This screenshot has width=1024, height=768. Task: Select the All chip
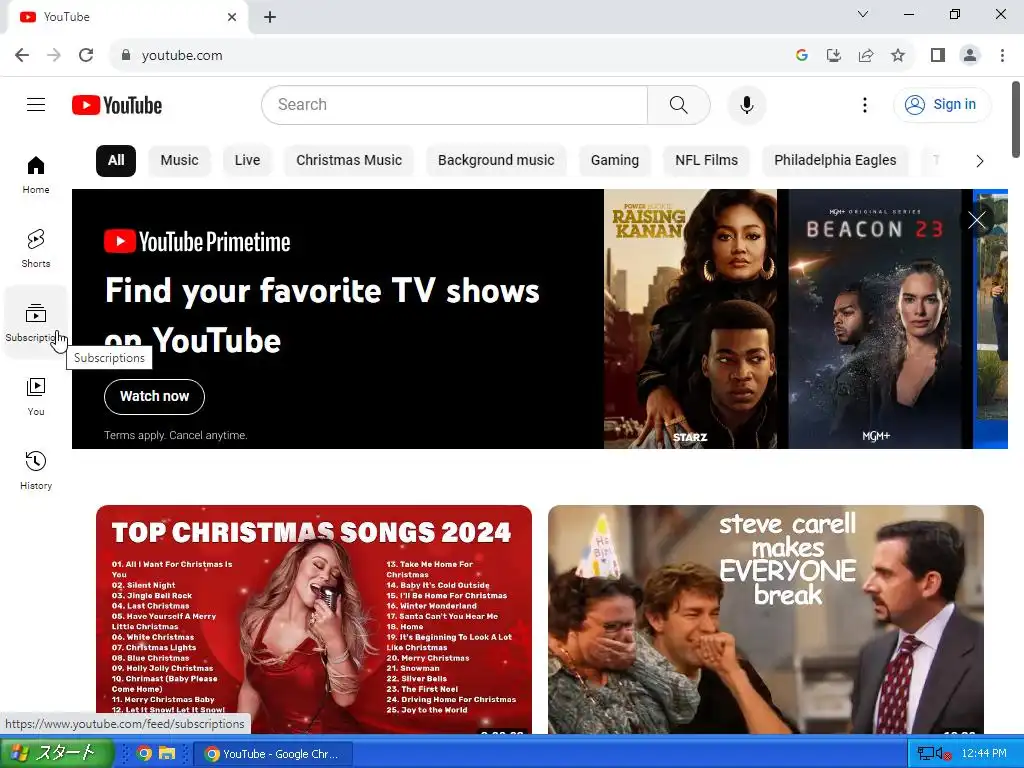(x=116, y=161)
